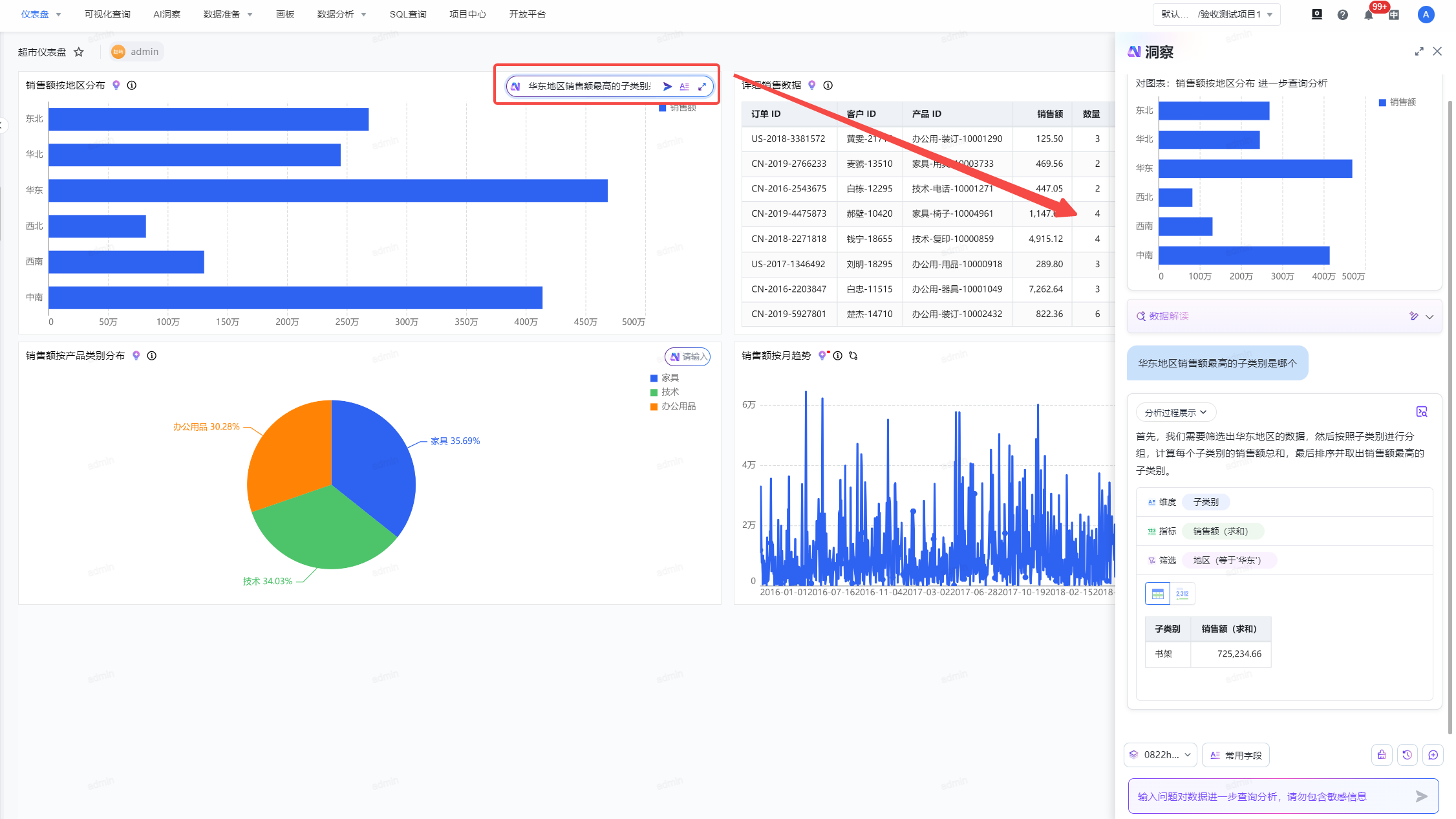Click the 地区（等于'华东'）filter tag

[x=1230, y=560]
